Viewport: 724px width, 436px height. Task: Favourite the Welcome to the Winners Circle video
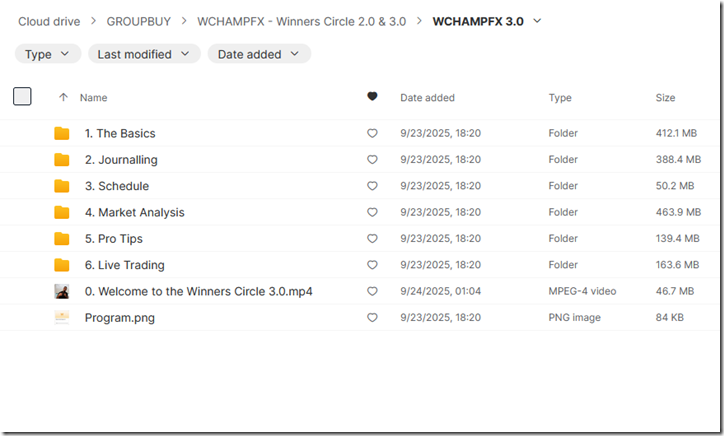(372, 291)
